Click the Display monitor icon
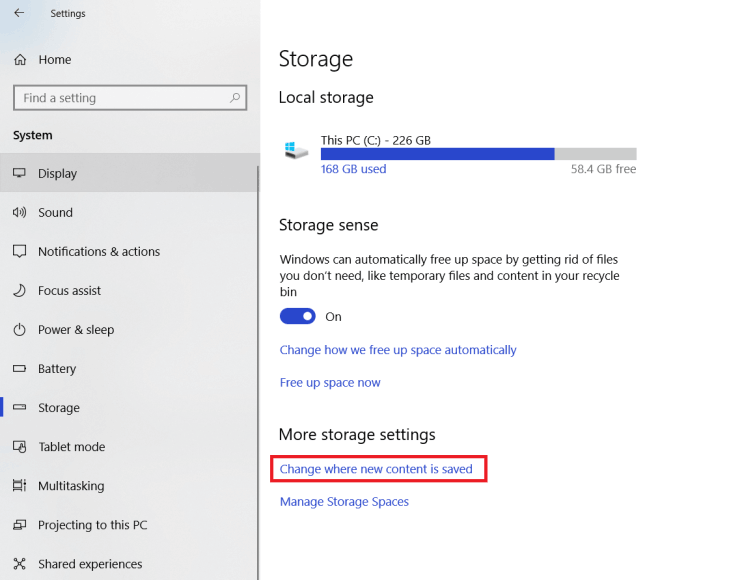742x580 pixels. pos(19,173)
